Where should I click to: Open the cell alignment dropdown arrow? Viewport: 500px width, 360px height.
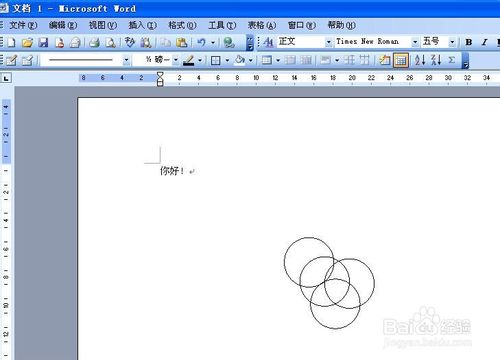(337, 60)
